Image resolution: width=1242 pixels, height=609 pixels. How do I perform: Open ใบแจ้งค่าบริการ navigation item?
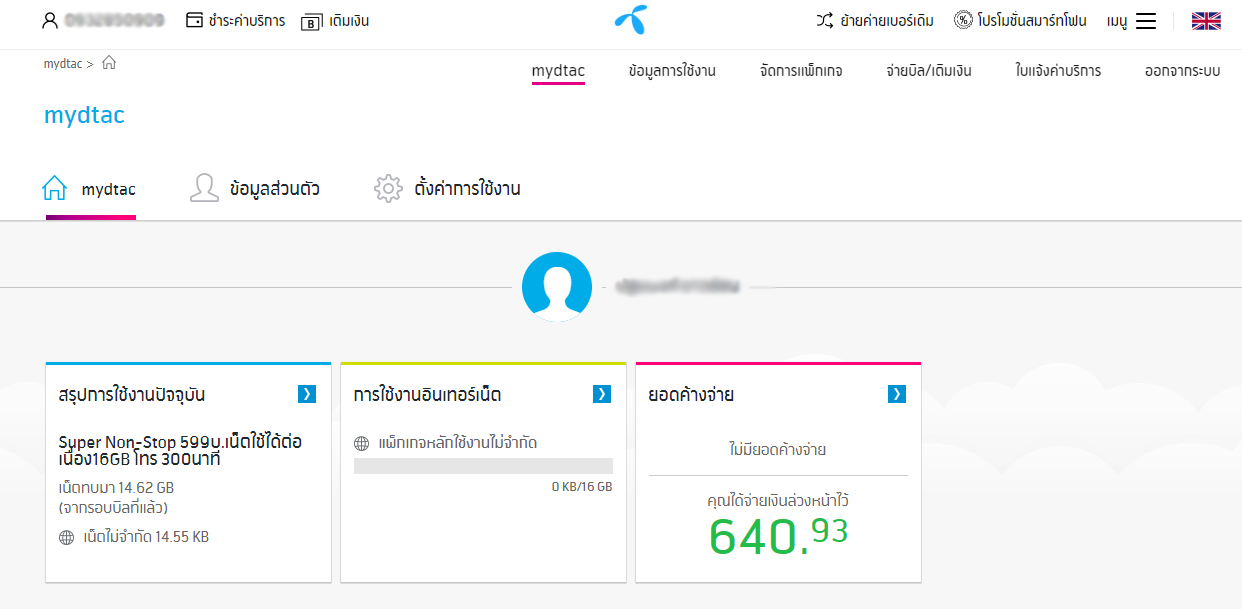click(1058, 71)
